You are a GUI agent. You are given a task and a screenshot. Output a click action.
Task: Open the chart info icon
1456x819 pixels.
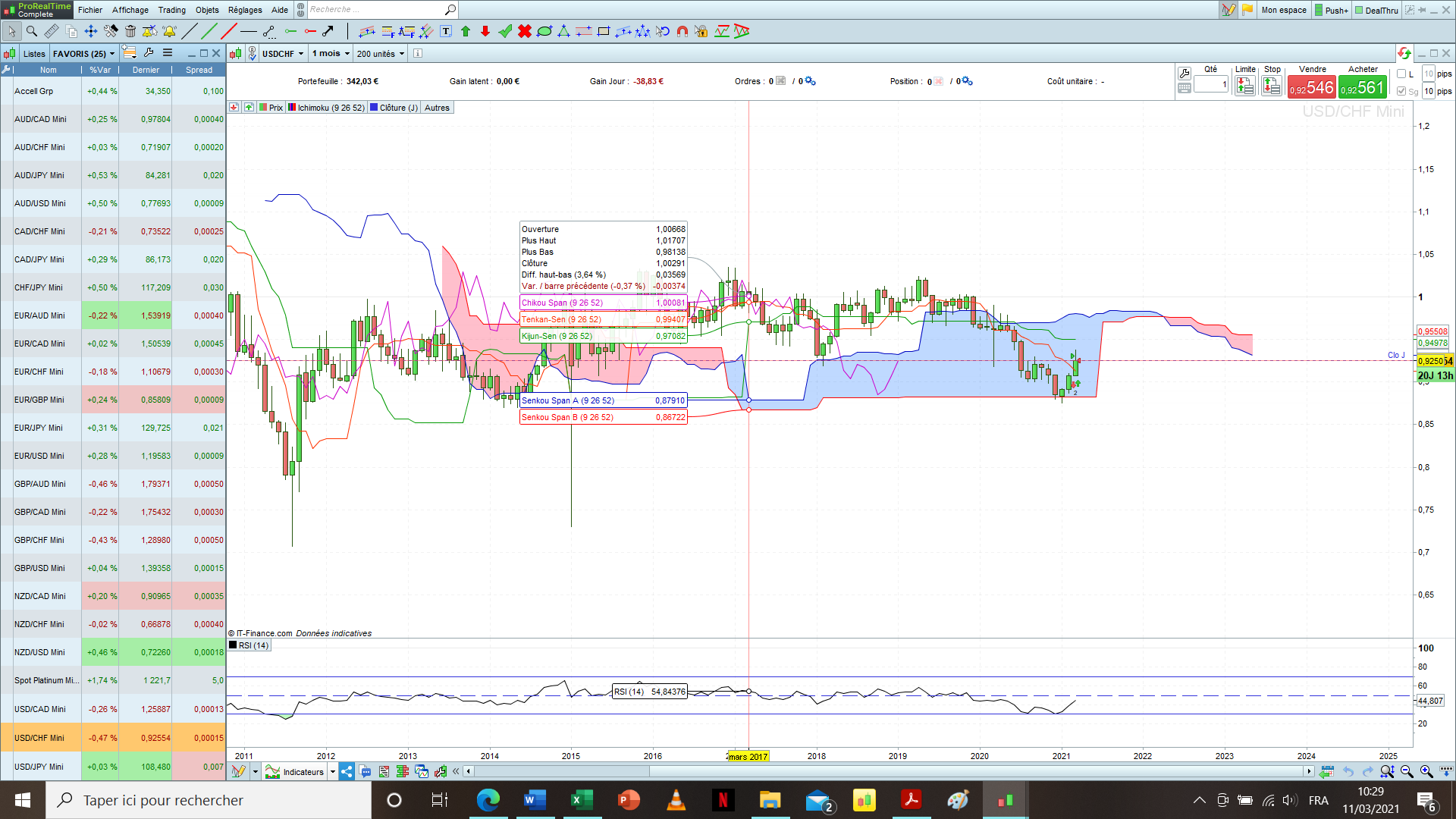pyautogui.click(x=418, y=54)
